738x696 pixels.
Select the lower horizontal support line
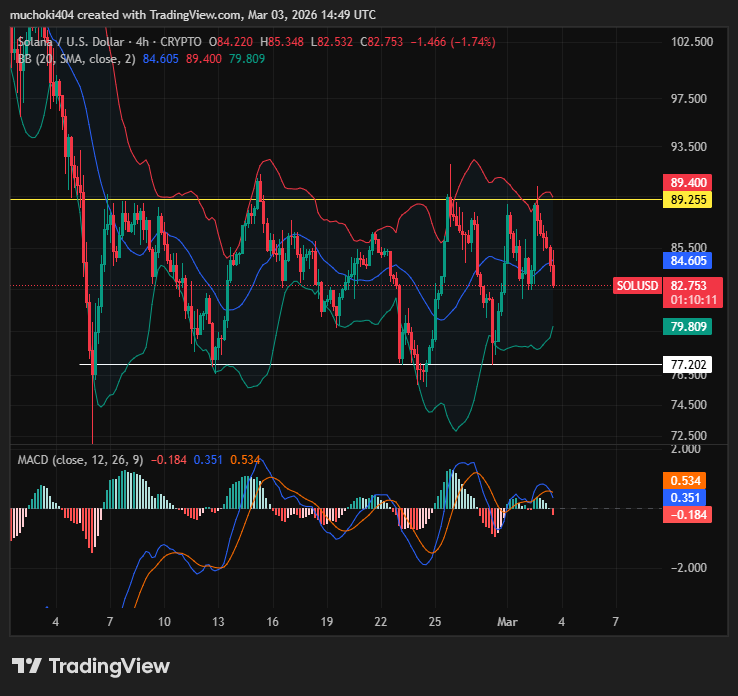(x=300, y=365)
